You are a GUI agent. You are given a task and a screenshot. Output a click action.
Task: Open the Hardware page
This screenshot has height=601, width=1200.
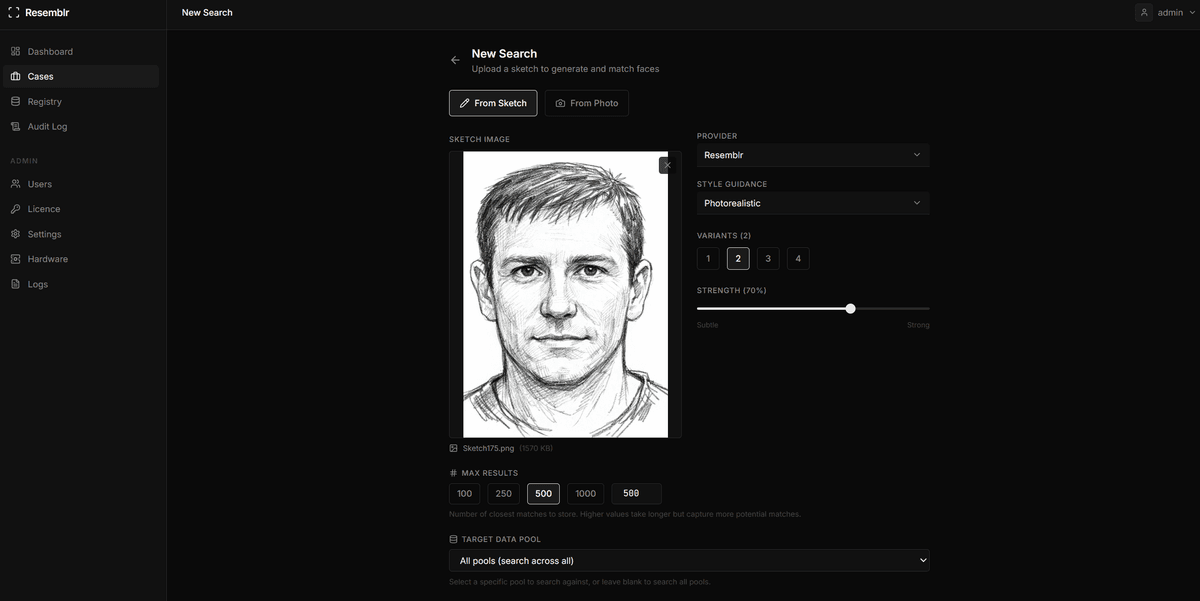tap(47, 259)
